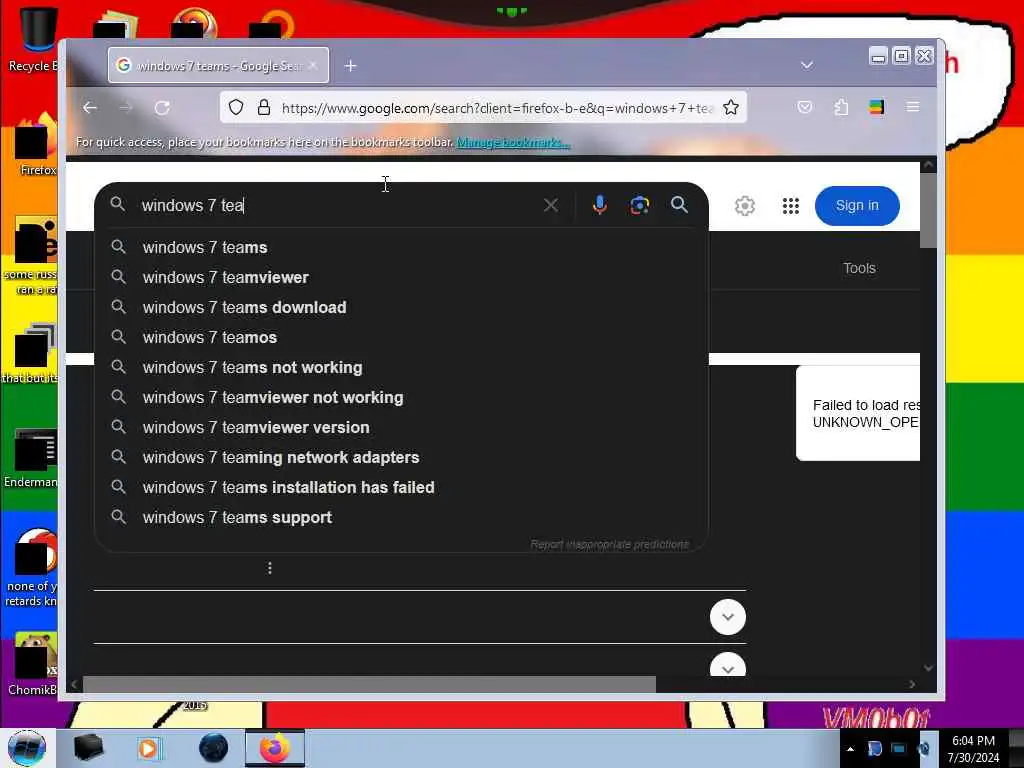Open Google quick settings gear
This screenshot has width=1024, height=768.
[744, 206]
